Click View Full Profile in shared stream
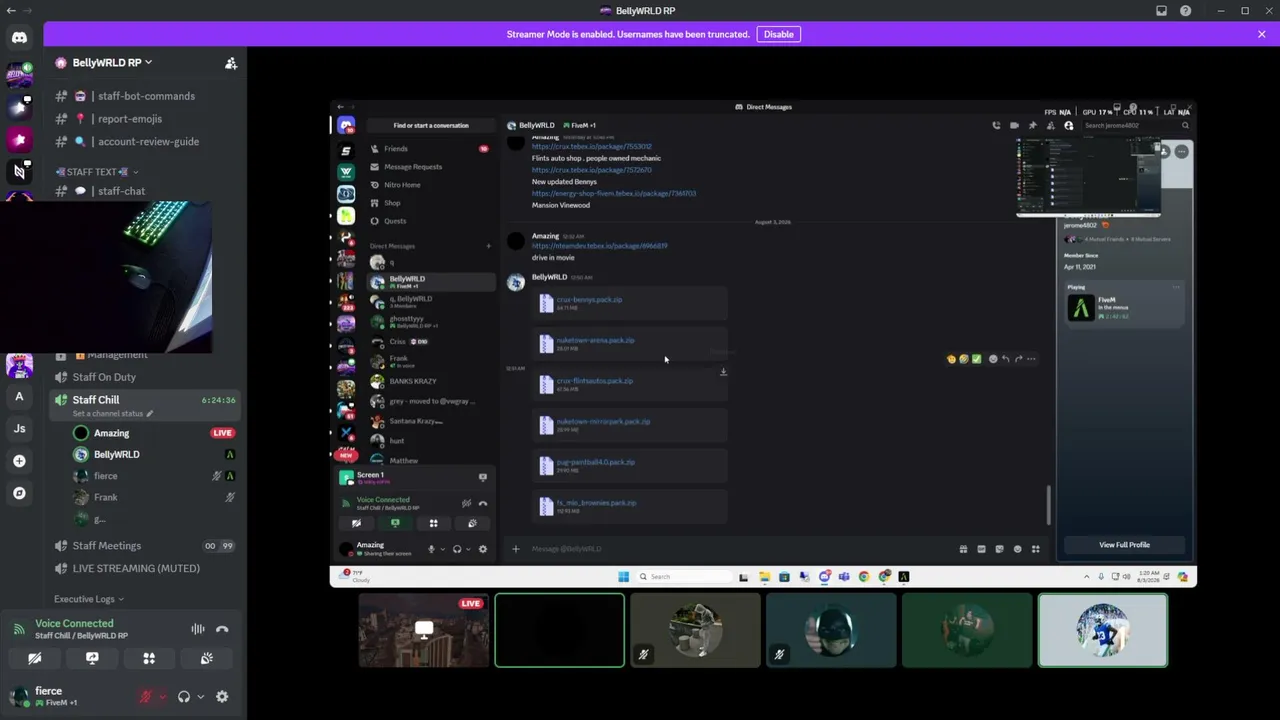This screenshot has height=720, width=1280. (x=1124, y=545)
